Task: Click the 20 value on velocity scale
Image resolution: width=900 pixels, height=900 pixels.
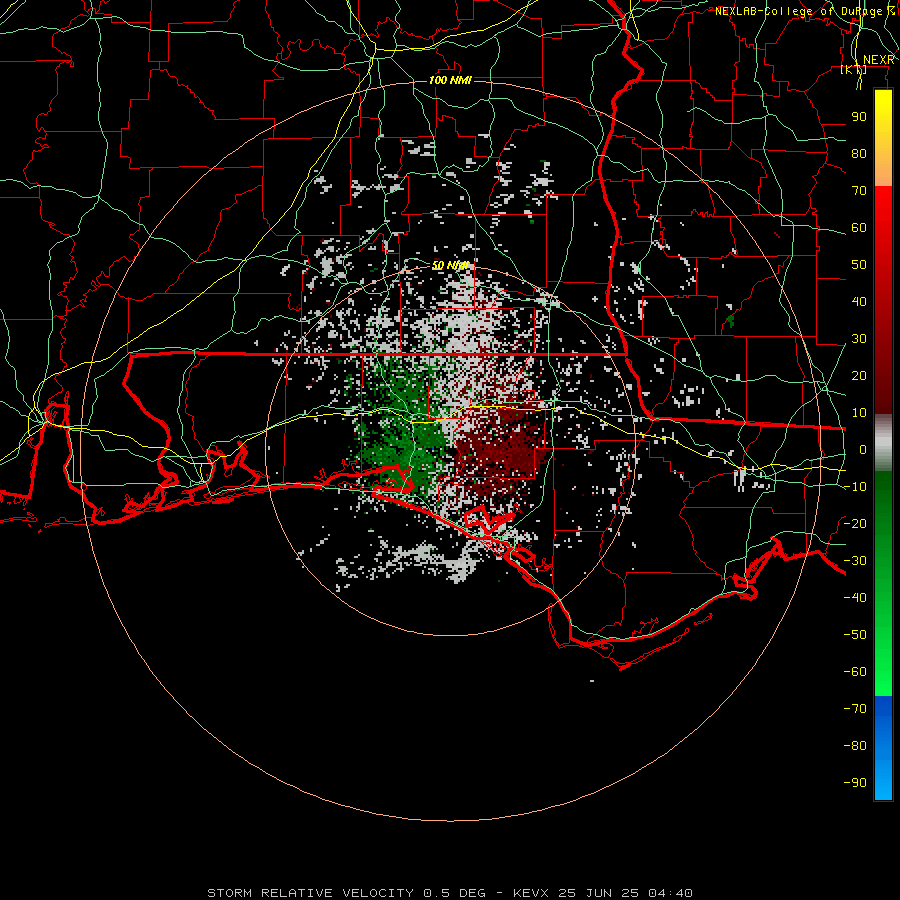Action: 859,375
